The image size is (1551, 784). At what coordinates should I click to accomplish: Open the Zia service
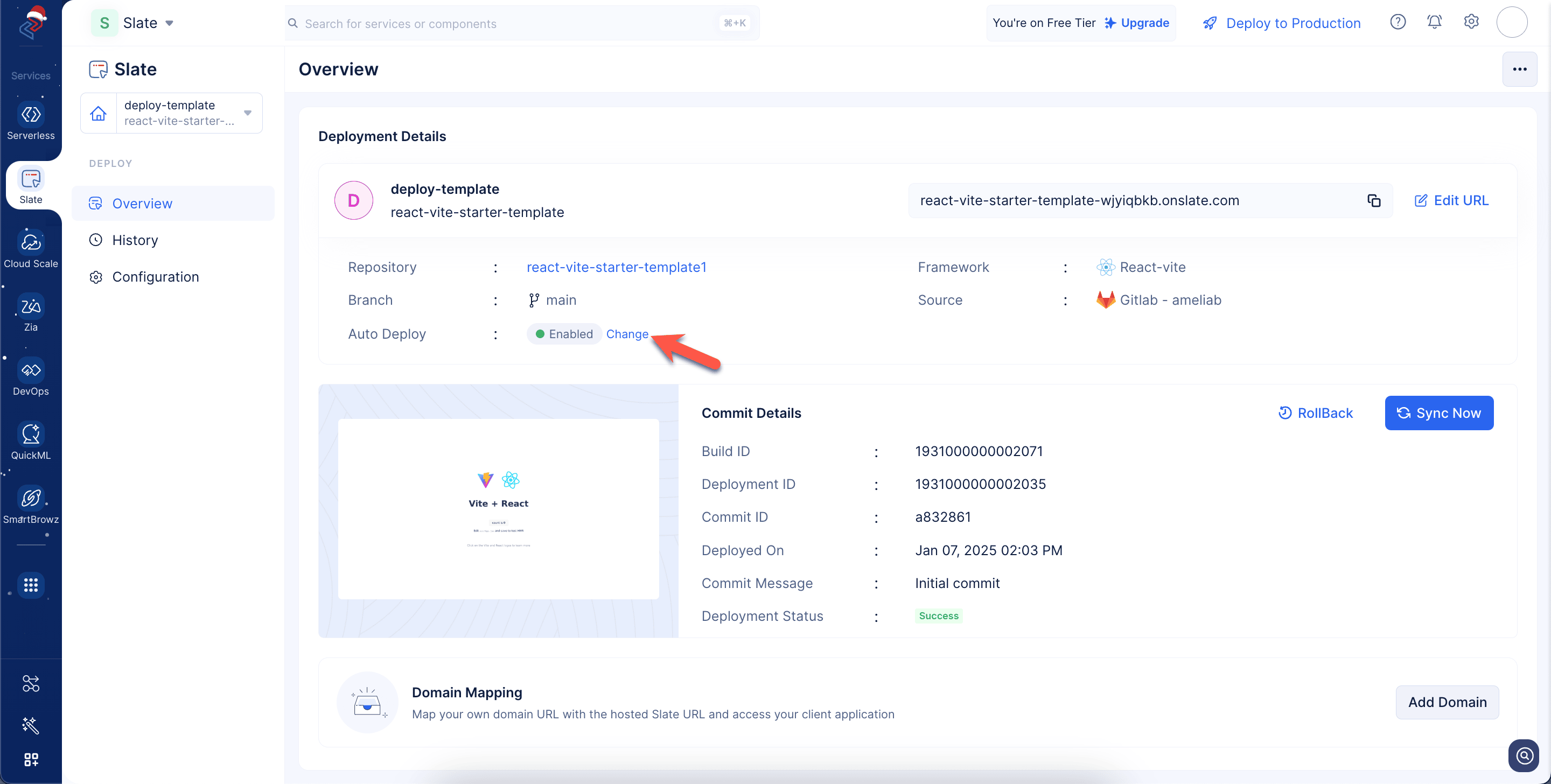click(31, 314)
